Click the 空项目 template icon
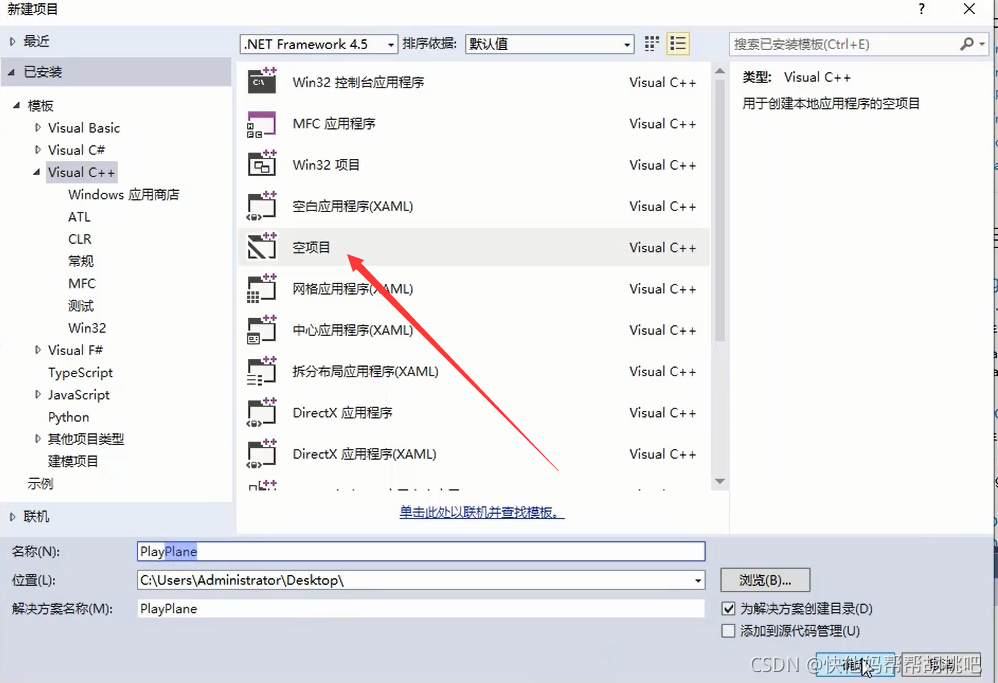 coord(262,247)
